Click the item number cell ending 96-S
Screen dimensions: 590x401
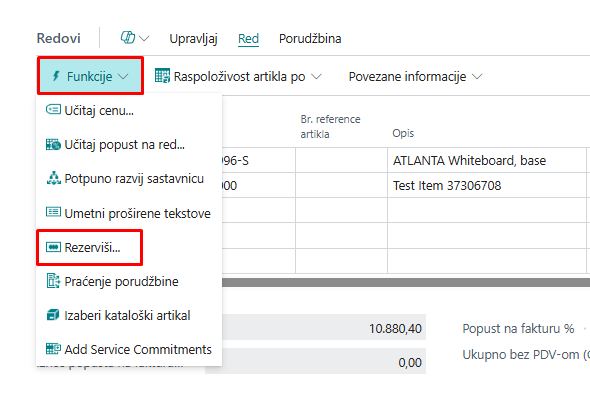[x=259, y=161]
